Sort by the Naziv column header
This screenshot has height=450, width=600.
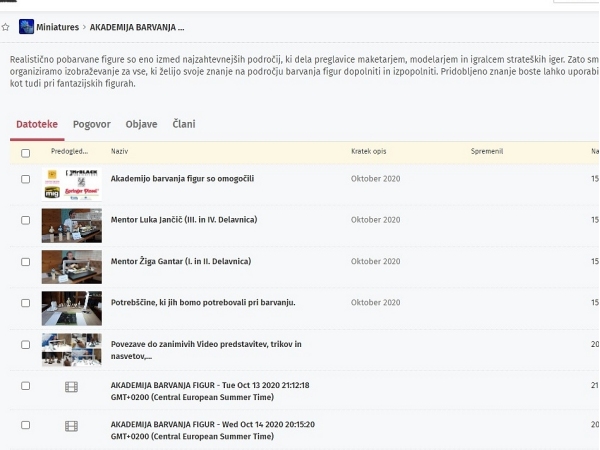coord(120,152)
